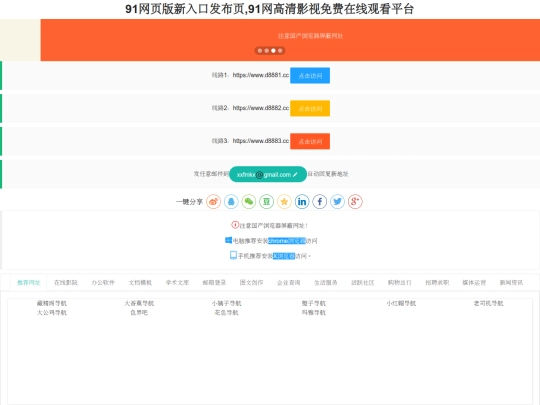
Task: Open the first link in the top row
Action: pyautogui.click(x=52, y=303)
